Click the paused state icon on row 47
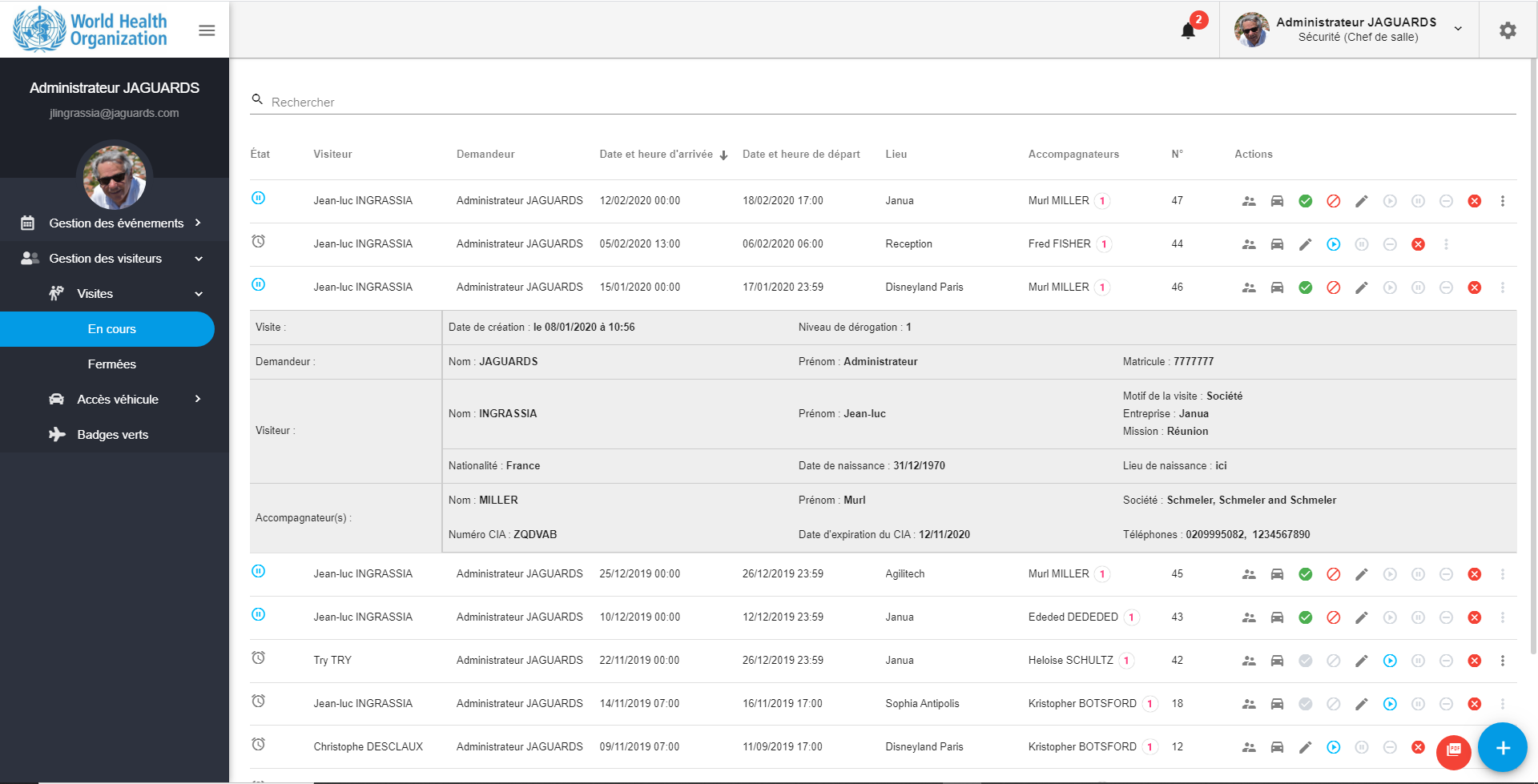This screenshot has height=784, width=1538. pyautogui.click(x=258, y=198)
